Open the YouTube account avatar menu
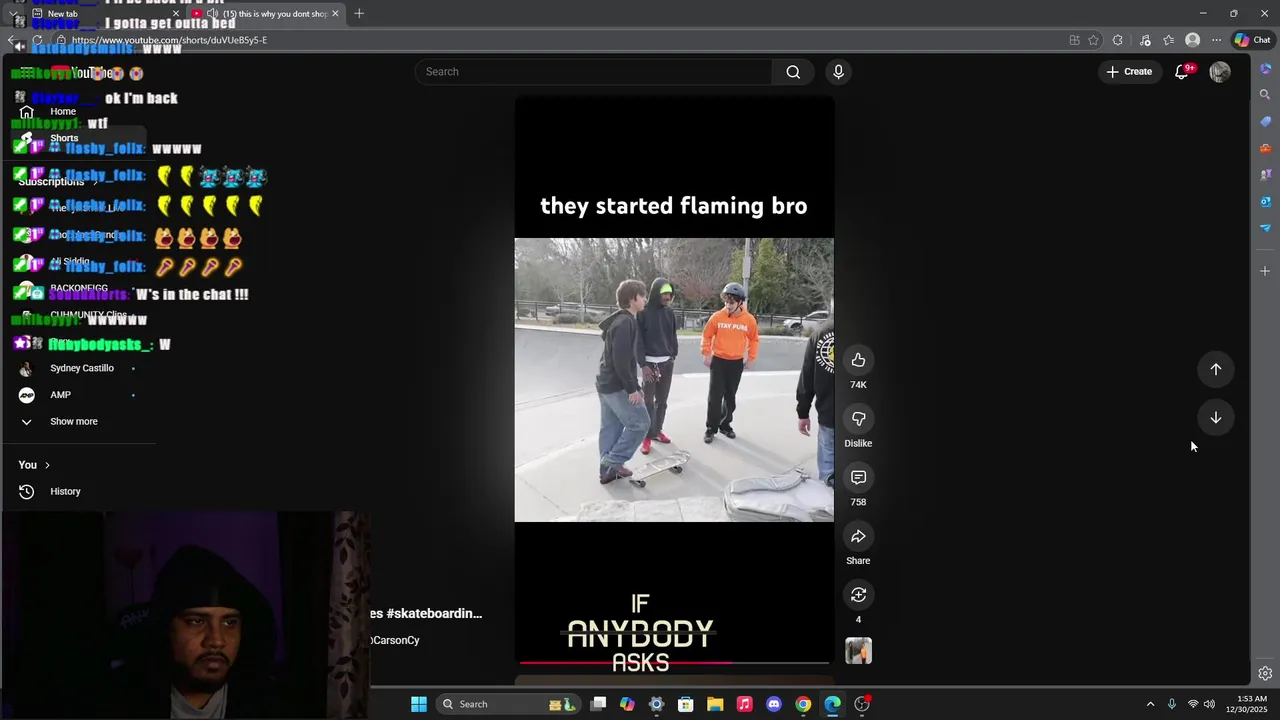 pyautogui.click(x=1220, y=72)
